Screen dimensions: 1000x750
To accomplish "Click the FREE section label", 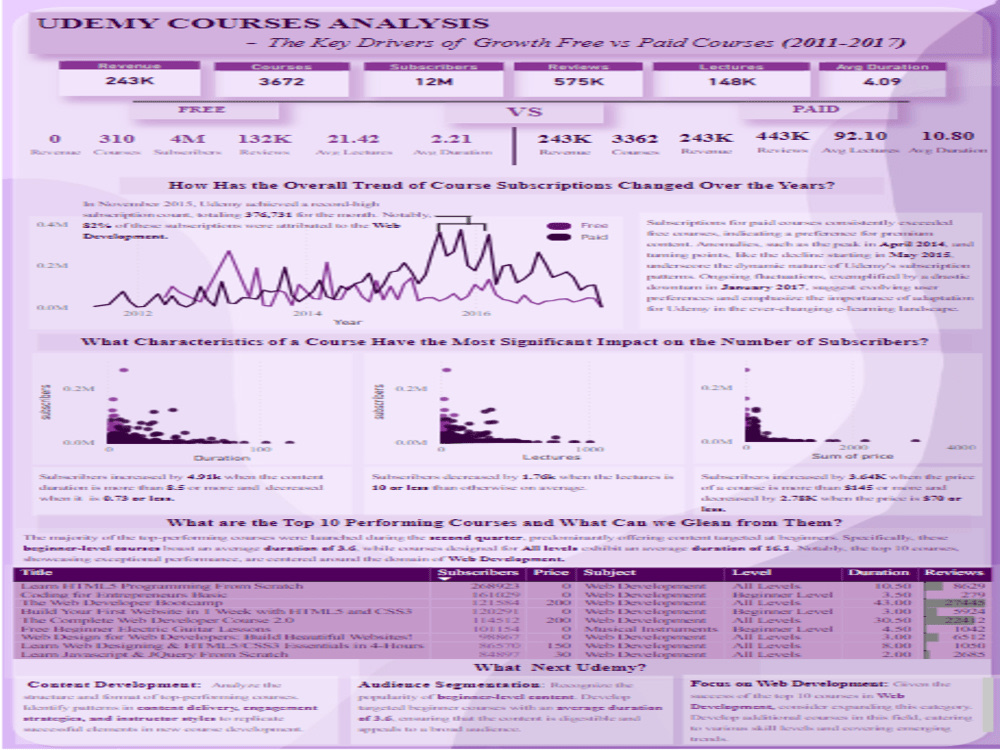I will [x=202, y=110].
